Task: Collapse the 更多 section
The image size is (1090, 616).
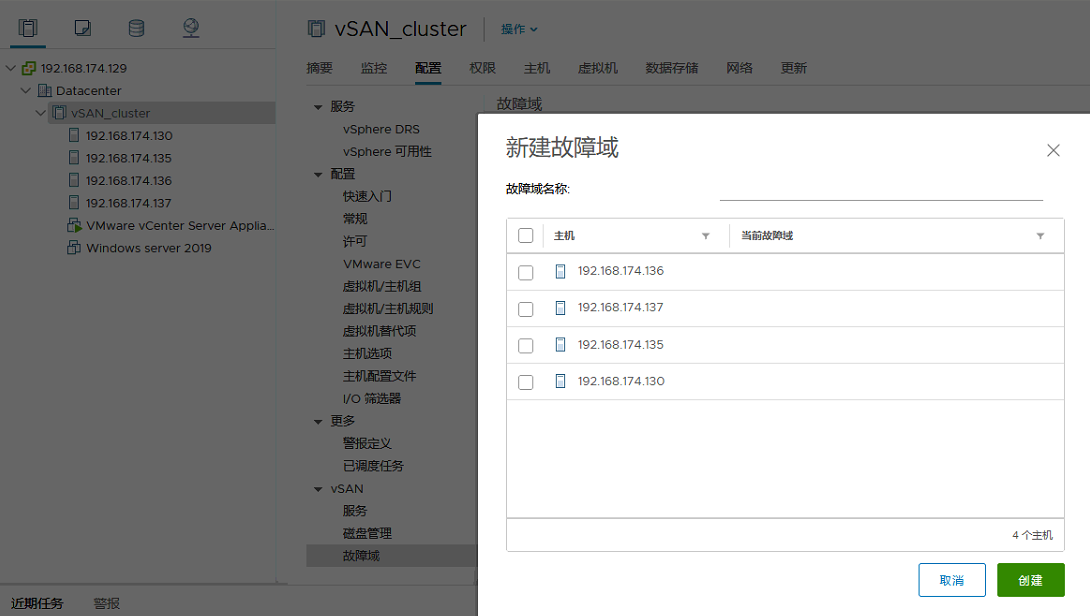Action: pos(318,421)
